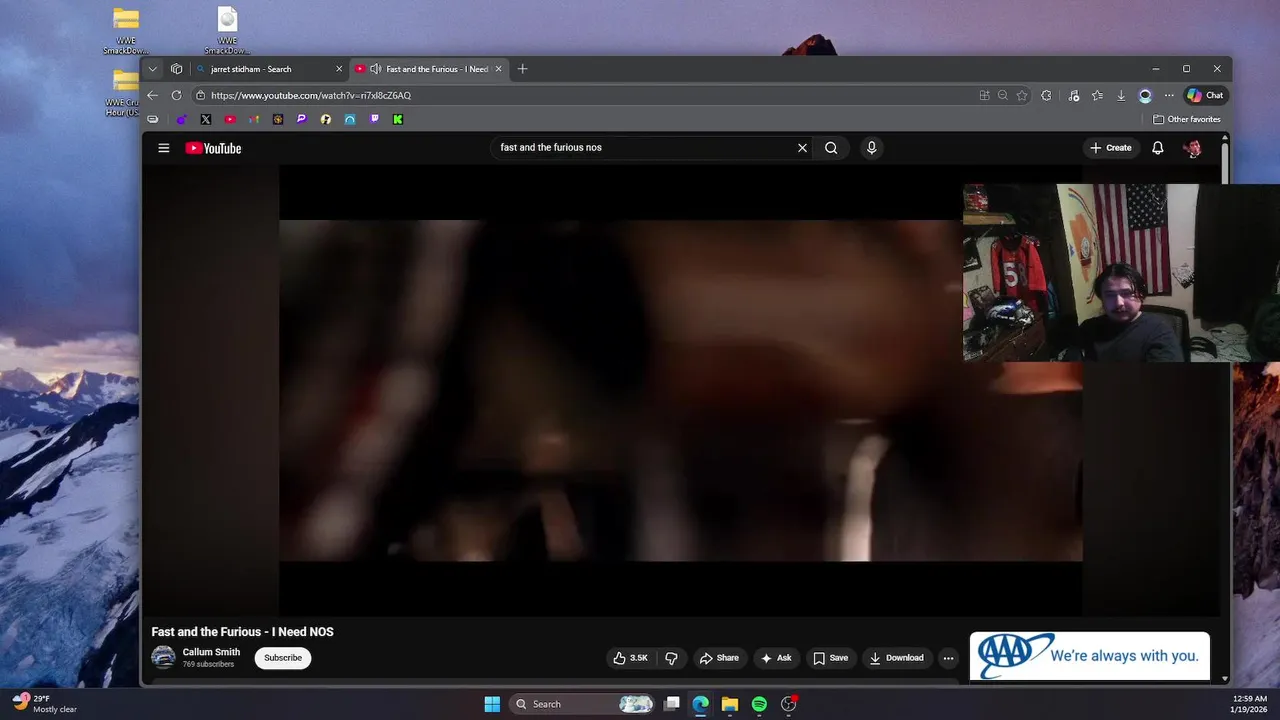Viewport: 1280px width, 720px height.
Task: Like the video showing 3.5K
Action: 631,658
